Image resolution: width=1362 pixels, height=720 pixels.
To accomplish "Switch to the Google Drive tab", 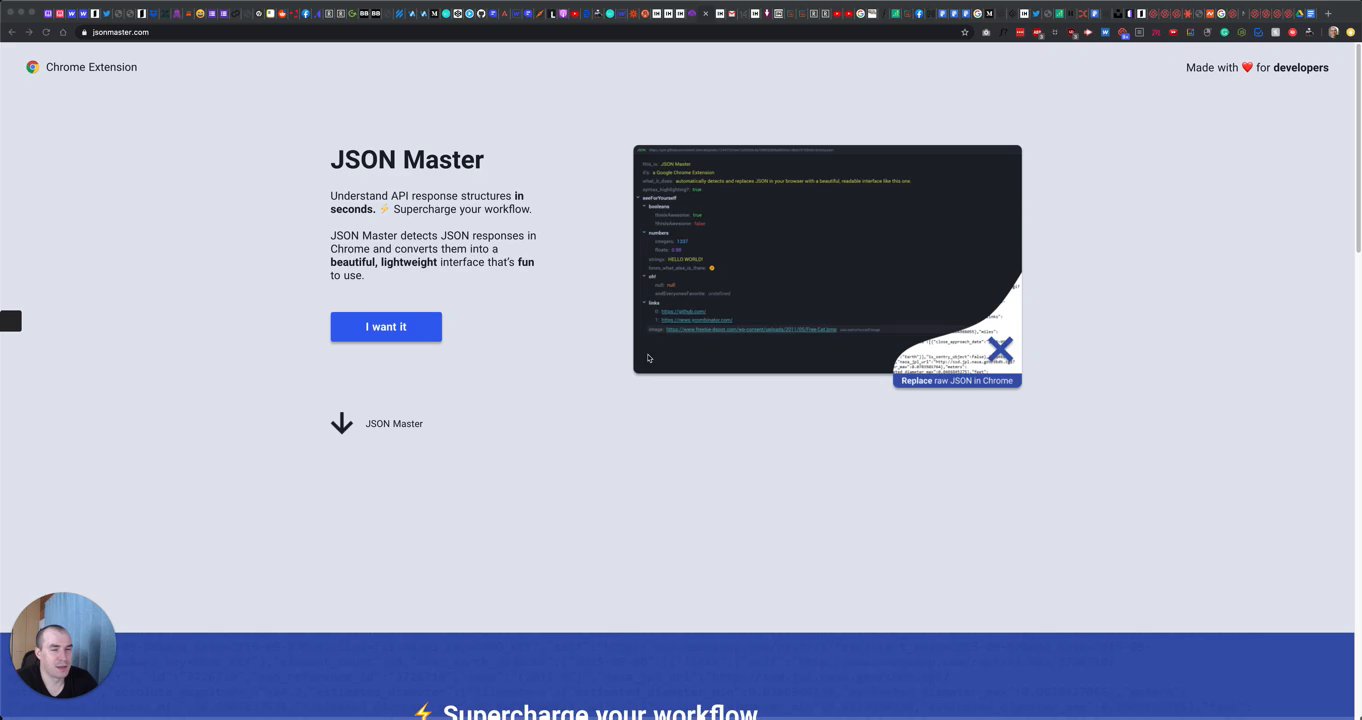I will click(1299, 14).
